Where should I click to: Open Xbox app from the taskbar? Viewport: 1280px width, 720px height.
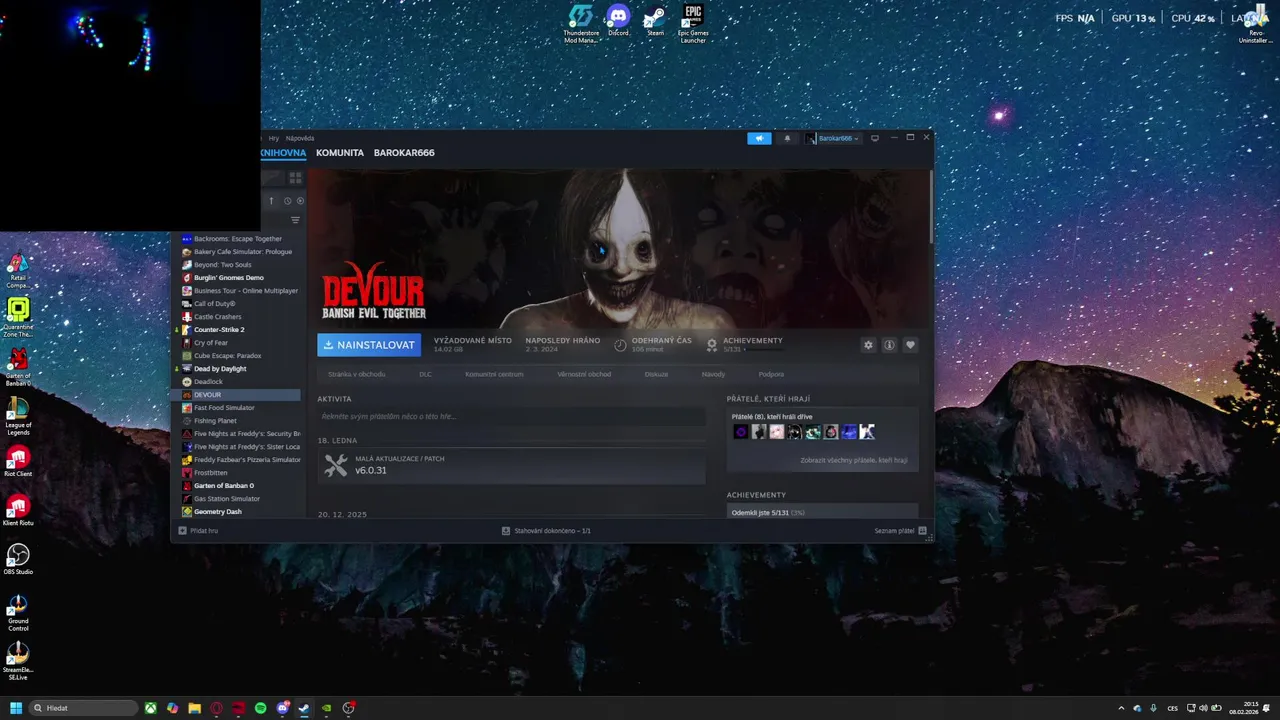click(151, 708)
